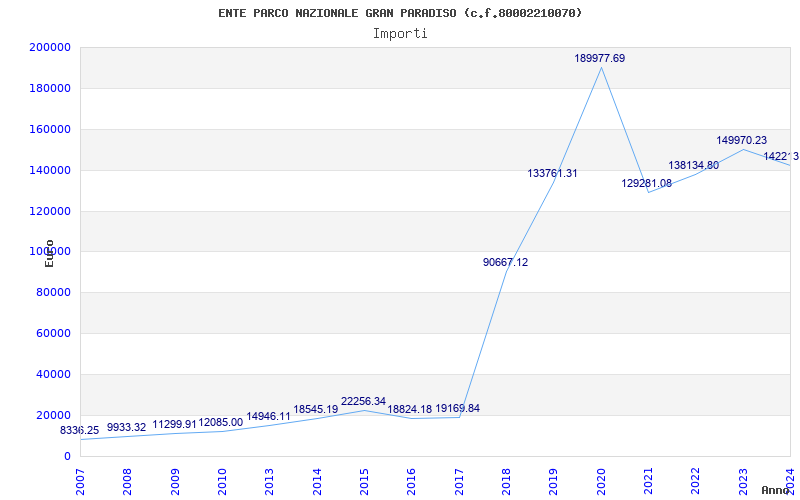800x500 pixels.
Task: Click the 200000 y-axis tick label
Action: (50, 47)
